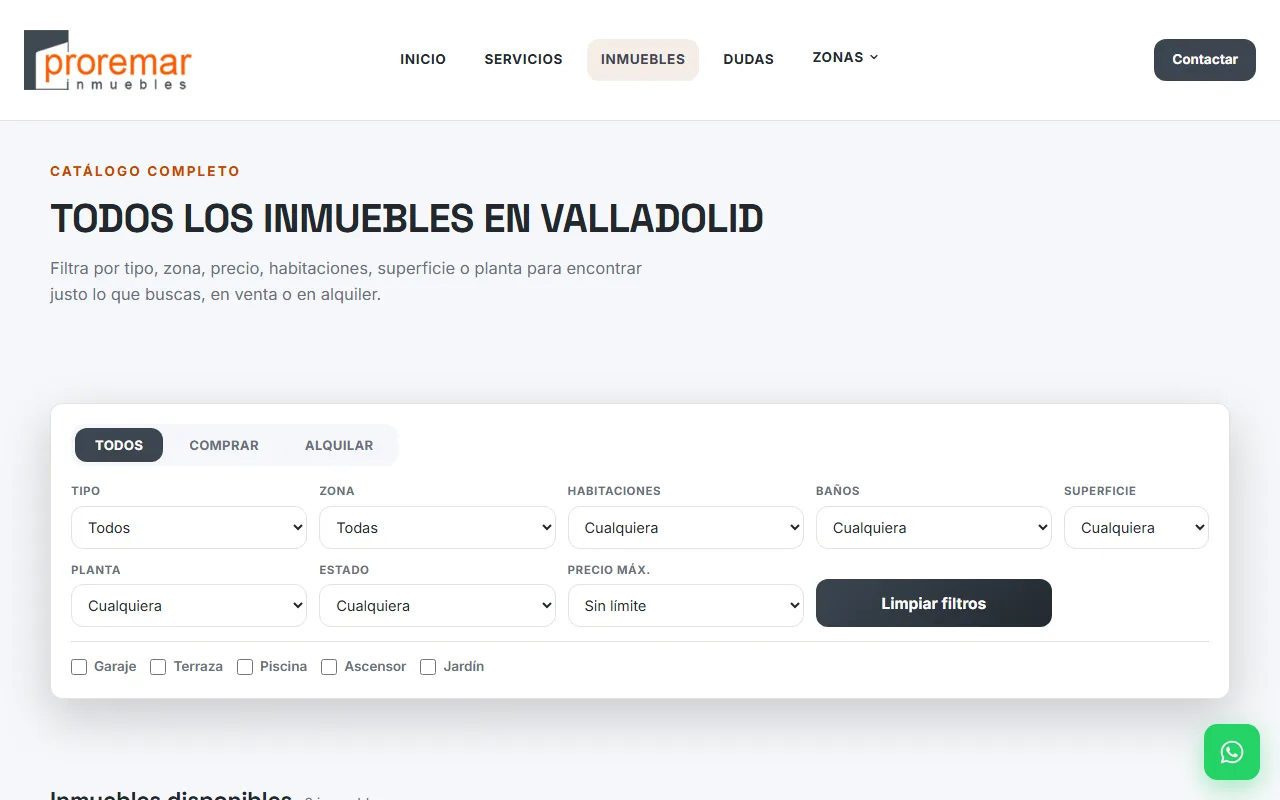Check the Piscina option
The height and width of the screenshot is (800, 1280).
pos(245,667)
